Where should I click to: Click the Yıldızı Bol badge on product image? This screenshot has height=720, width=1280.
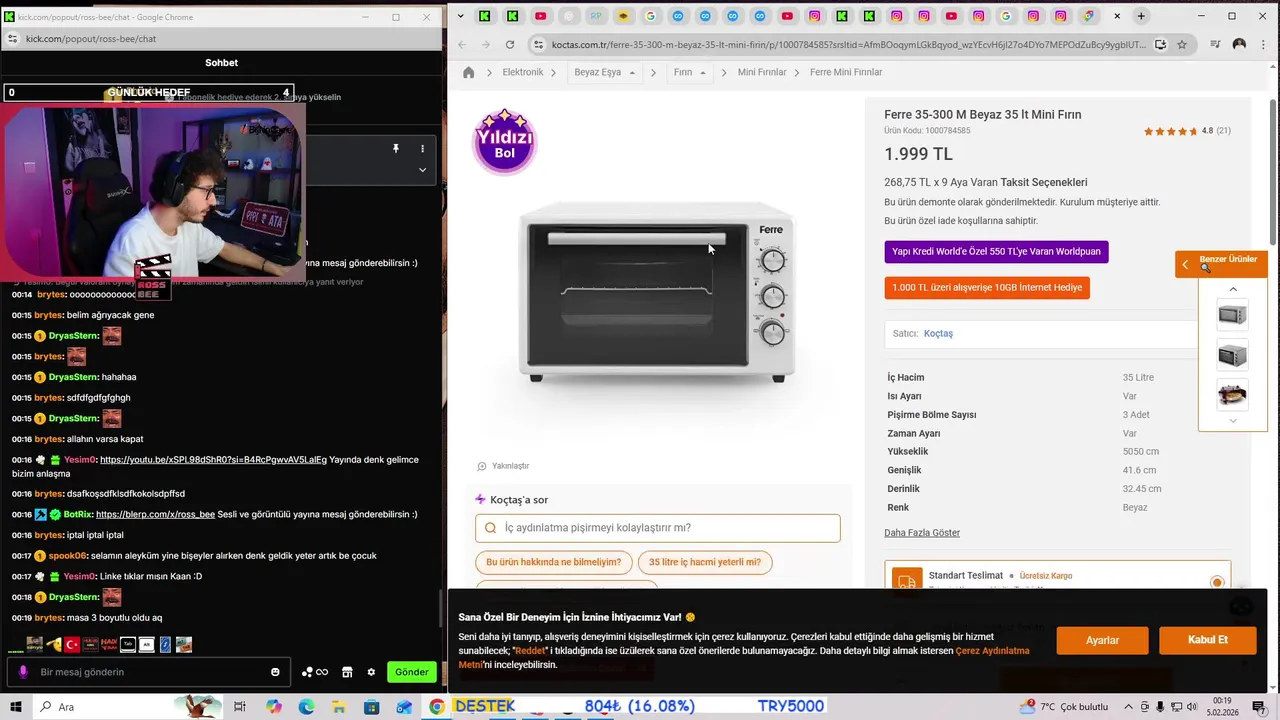click(504, 142)
